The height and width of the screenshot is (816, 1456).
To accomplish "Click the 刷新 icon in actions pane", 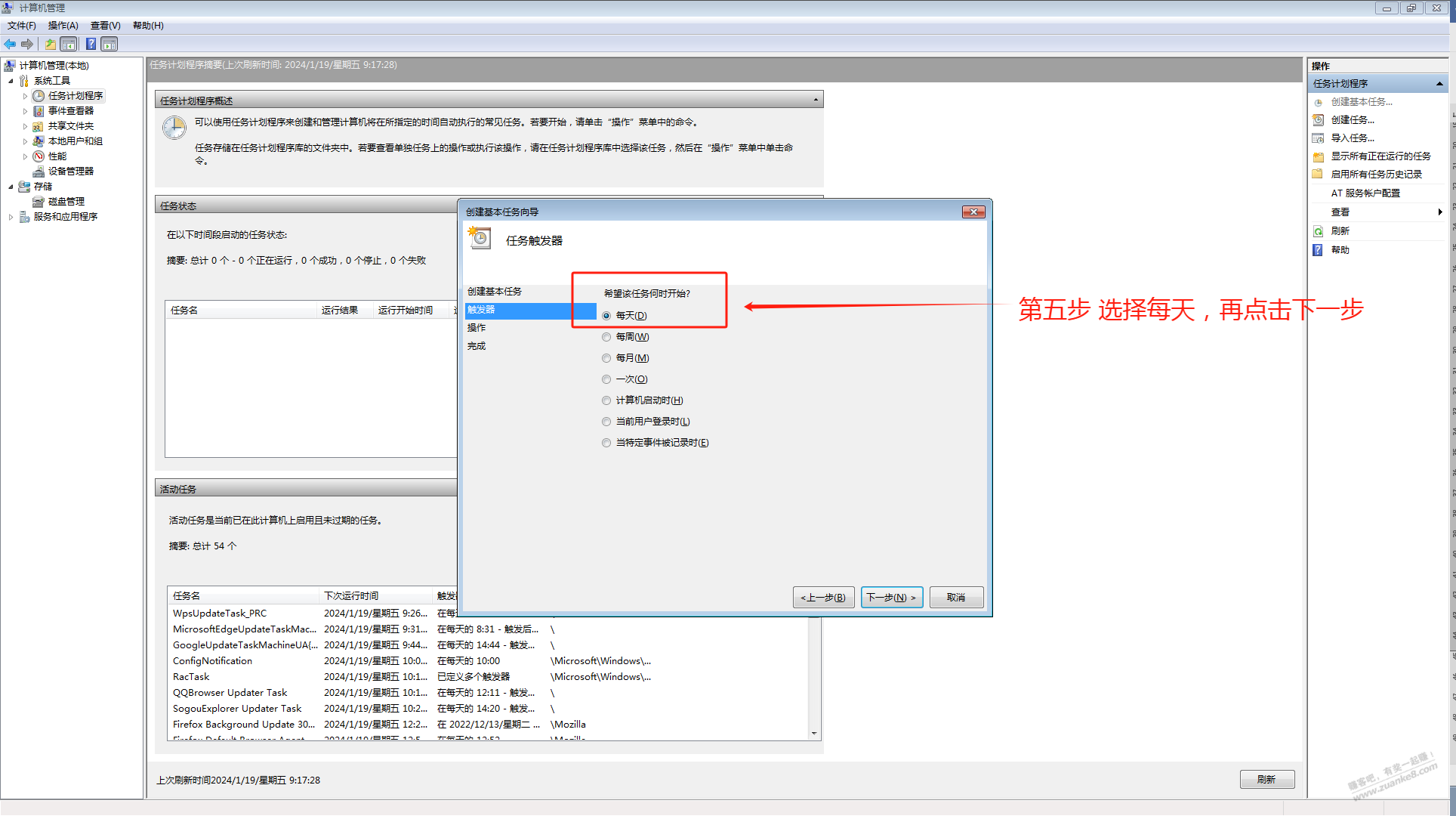I will coord(1318,231).
